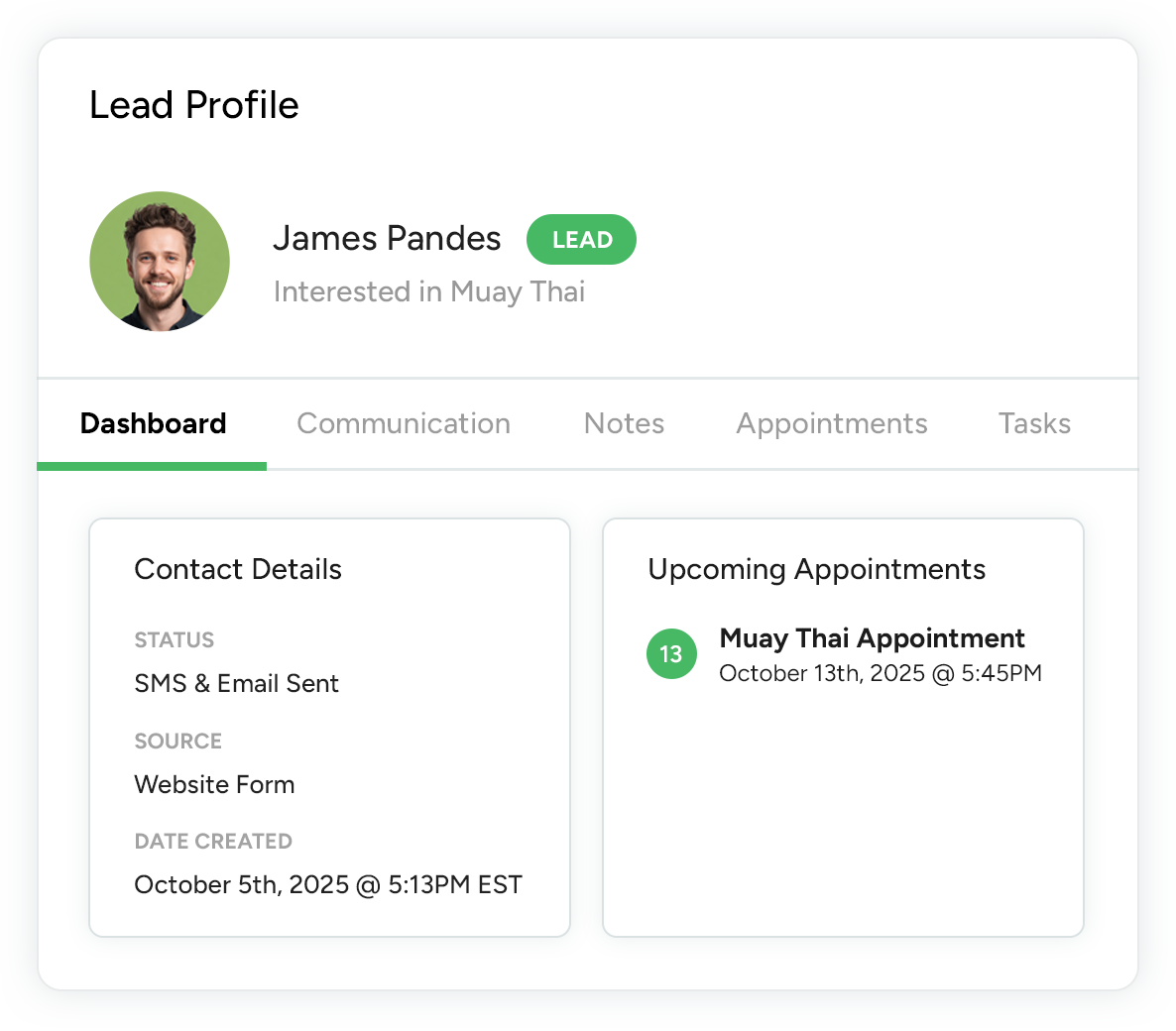Click the October 13th appointment time text
The width and height of the screenshot is (1176, 1031).
[880, 674]
